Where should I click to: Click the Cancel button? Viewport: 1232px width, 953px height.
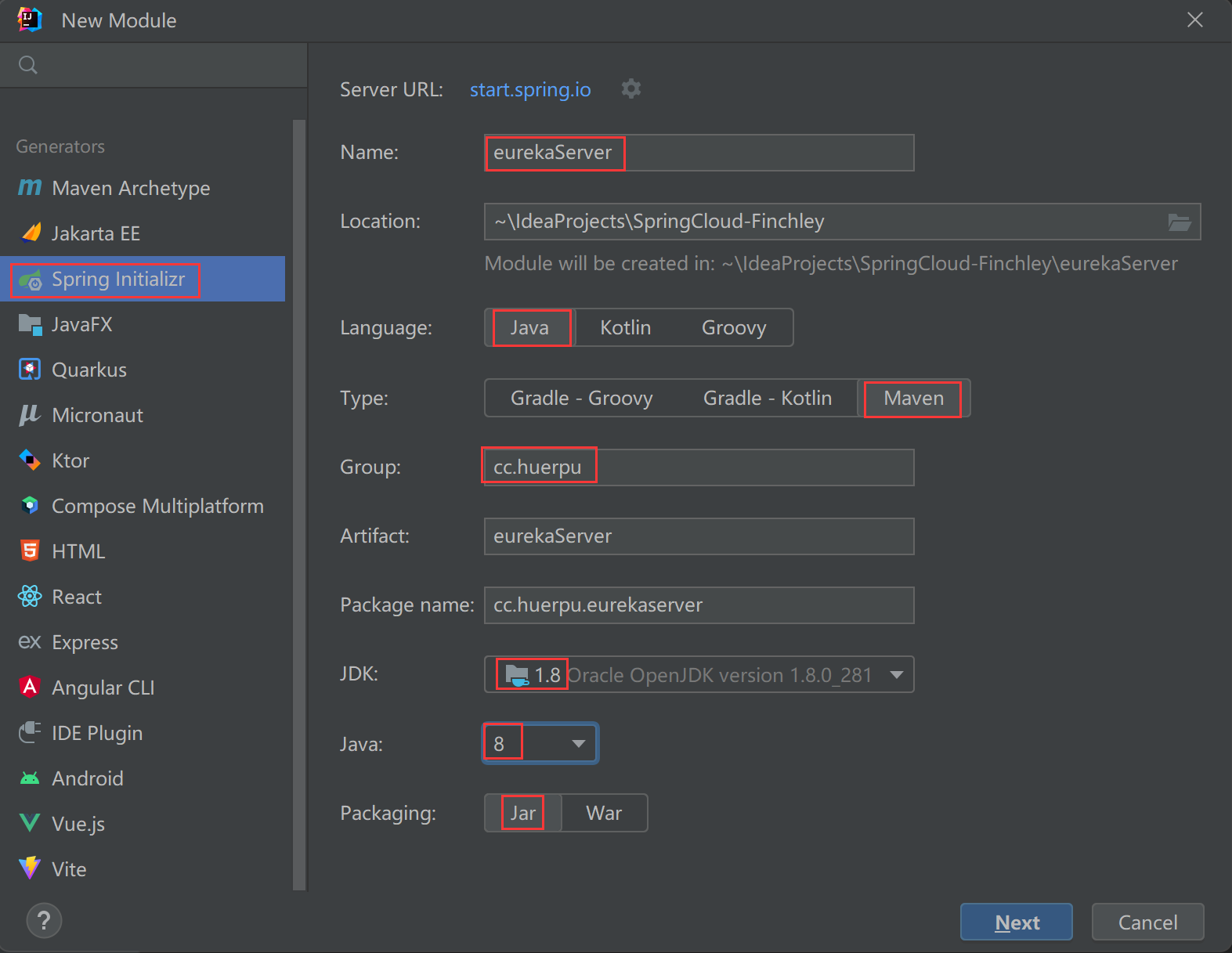point(1147,922)
